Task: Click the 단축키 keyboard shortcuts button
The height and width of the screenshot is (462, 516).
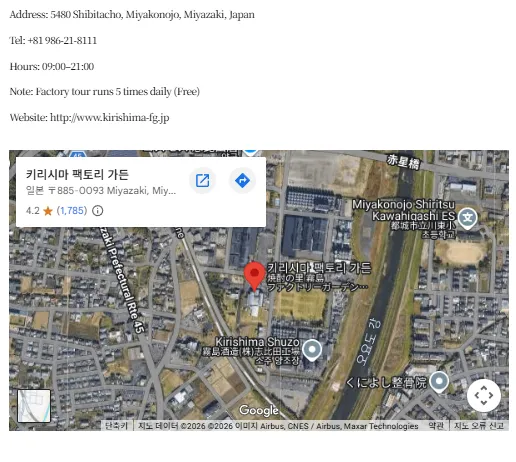Action: [x=117, y=426]
